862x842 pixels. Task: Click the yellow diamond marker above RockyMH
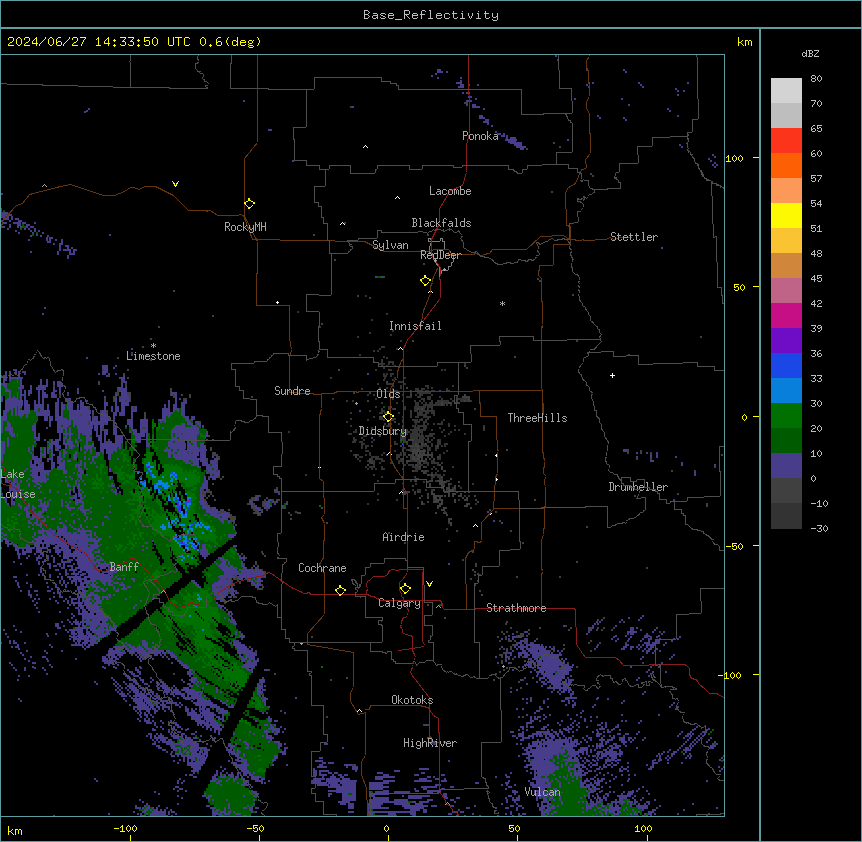click(249, 203)
